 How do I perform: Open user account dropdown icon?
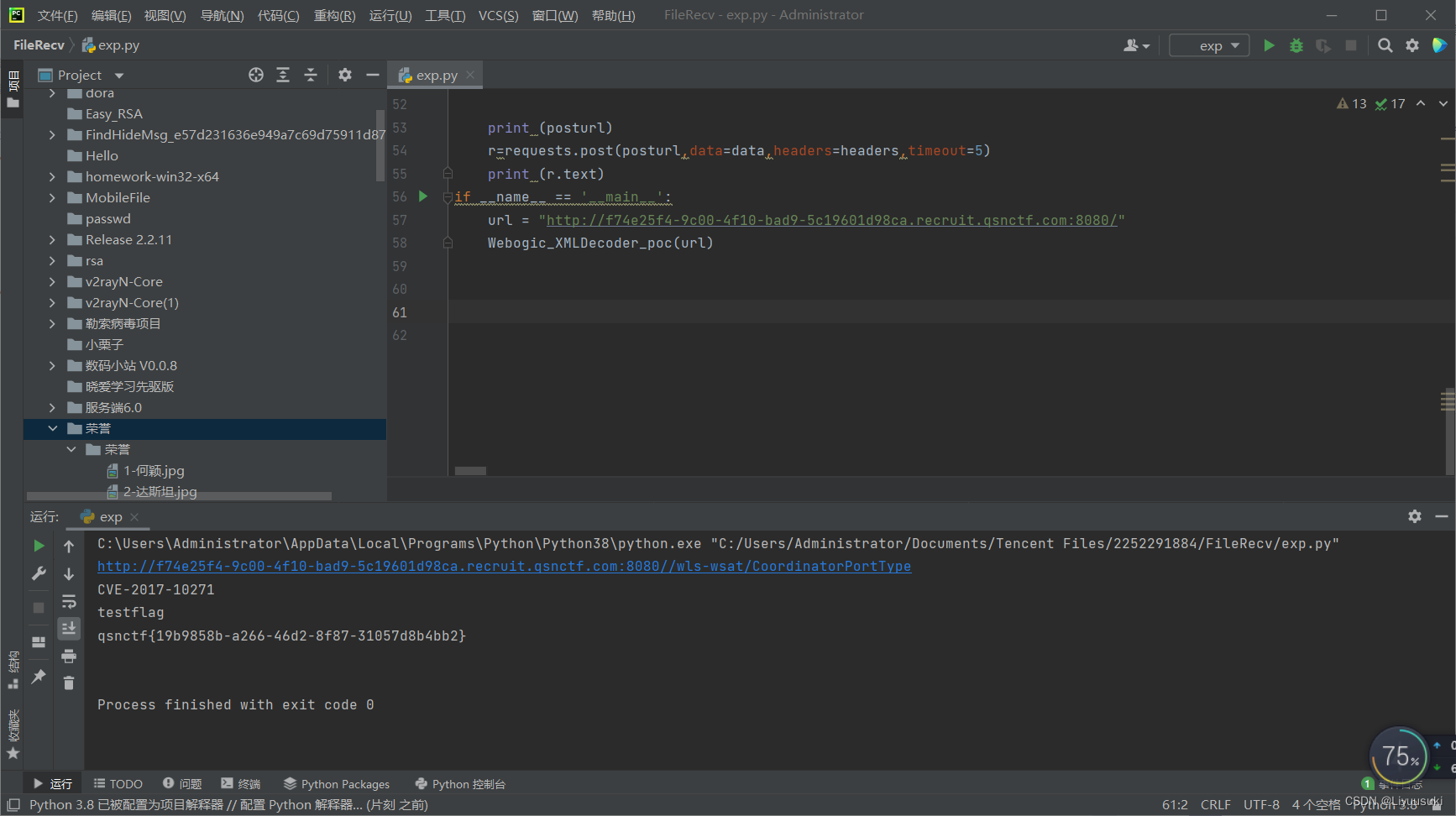(x=1136, y=45)
